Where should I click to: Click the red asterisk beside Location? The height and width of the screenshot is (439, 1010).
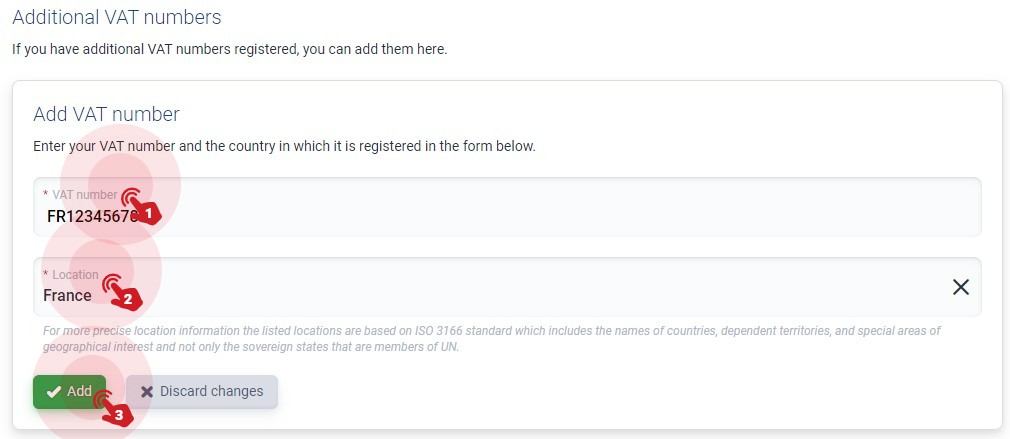tap(46, 274)
